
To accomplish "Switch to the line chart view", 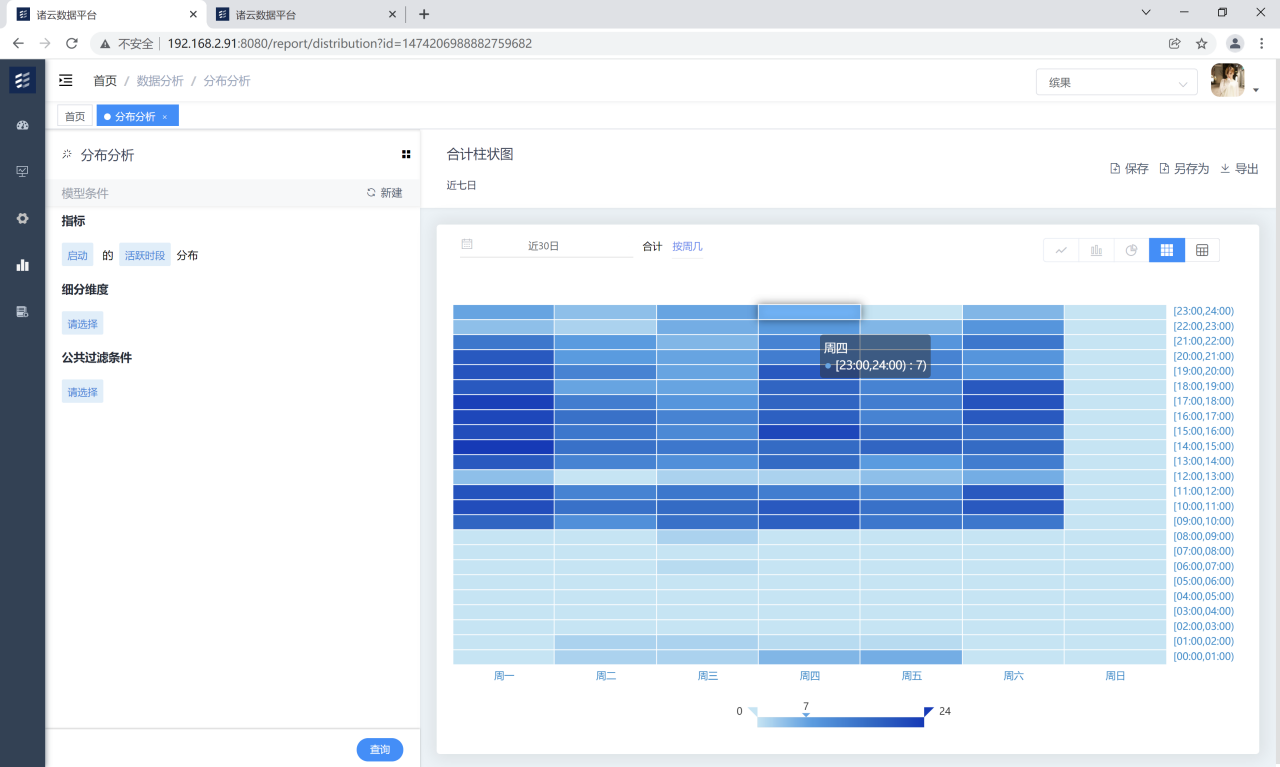I will coord(1061,250).
